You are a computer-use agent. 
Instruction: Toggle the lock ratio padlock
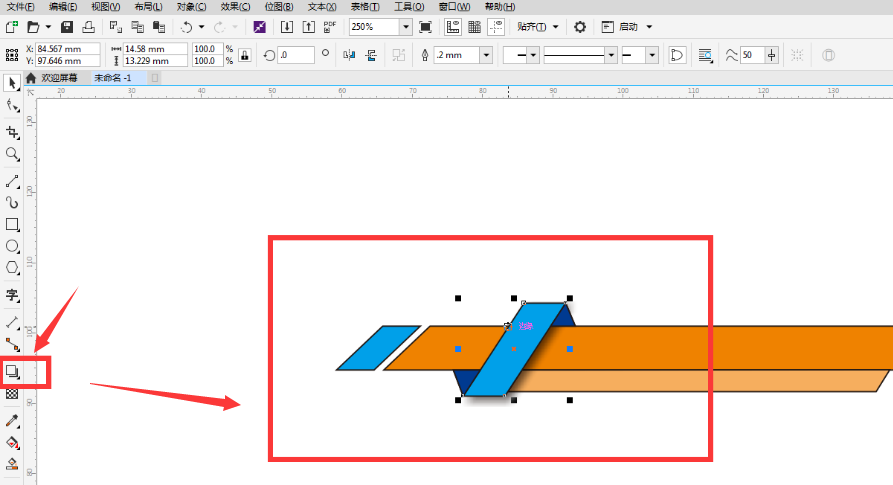[x=245, y=55]
